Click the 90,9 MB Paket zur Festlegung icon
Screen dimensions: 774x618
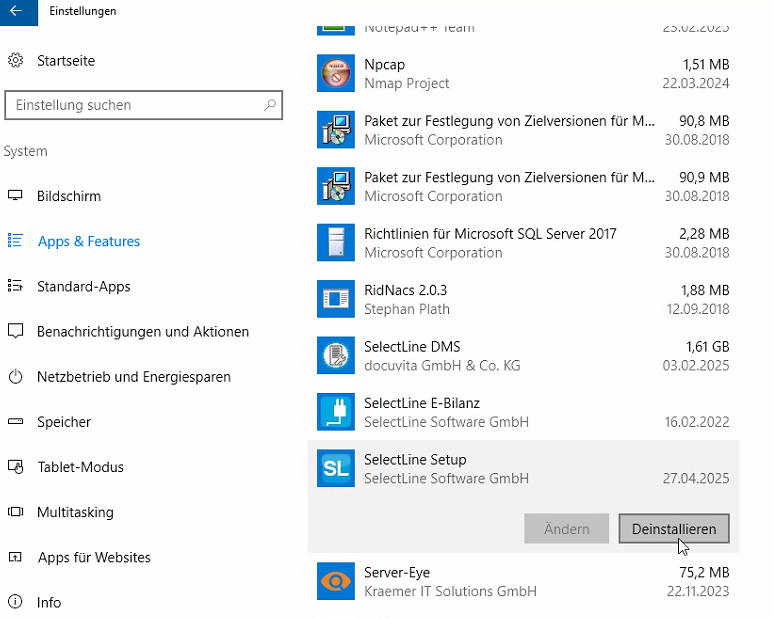[x=336, y=186]
